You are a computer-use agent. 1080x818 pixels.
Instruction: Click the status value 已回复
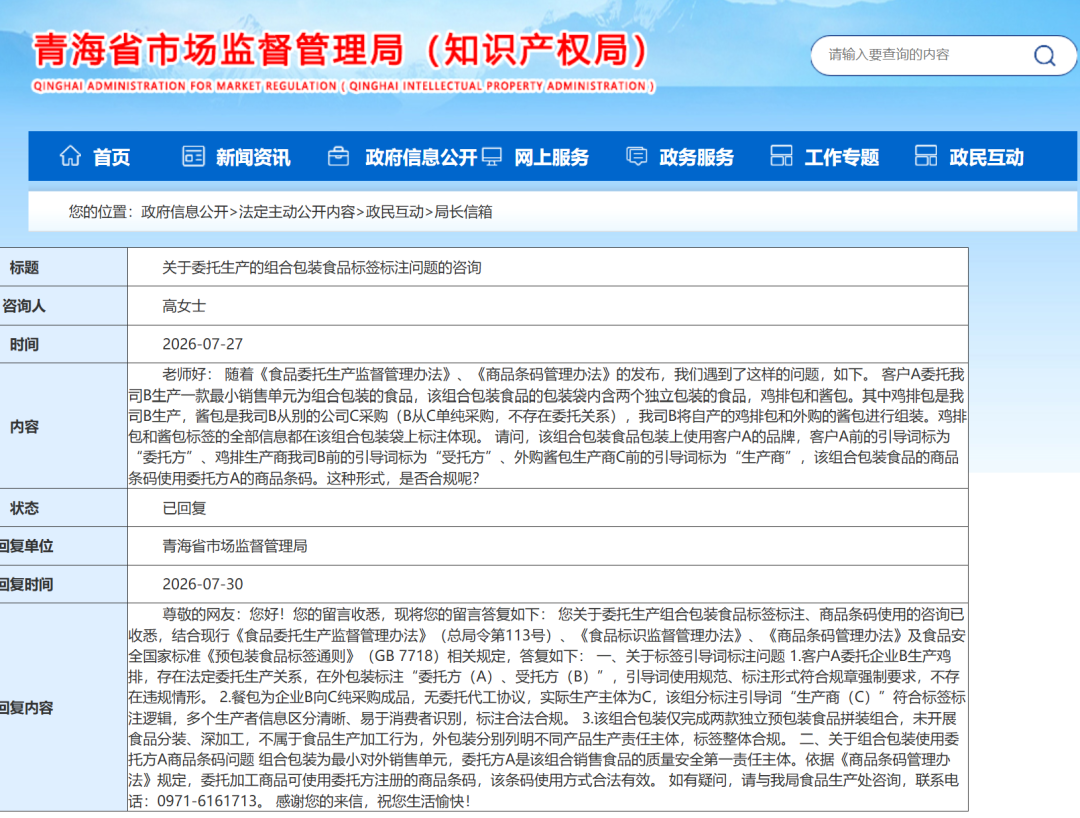184,508
